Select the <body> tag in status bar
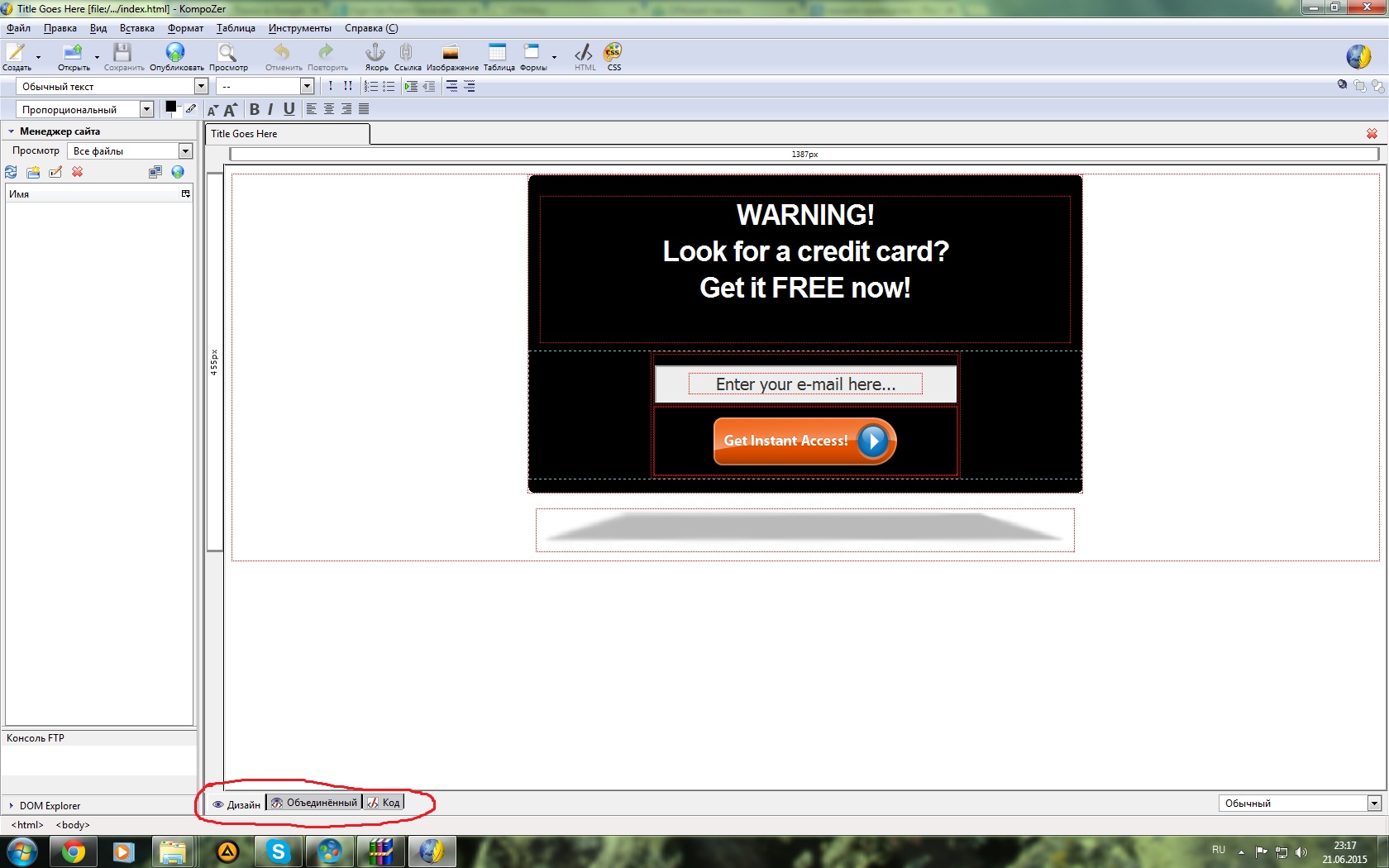This screenshot has width=1389, height=868. tap(73, 825)
